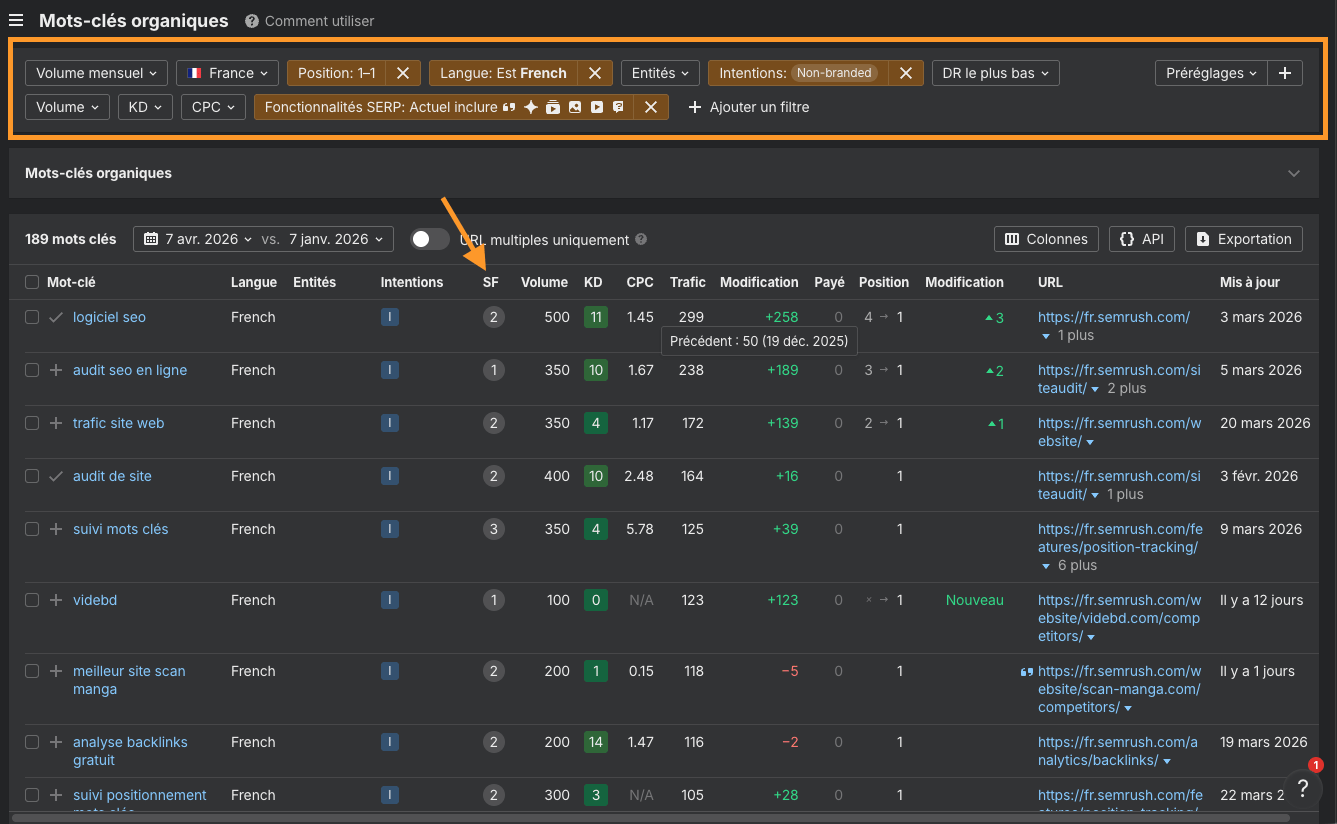
Task: Open the help bubble with notification badge
Action: 1303,789
